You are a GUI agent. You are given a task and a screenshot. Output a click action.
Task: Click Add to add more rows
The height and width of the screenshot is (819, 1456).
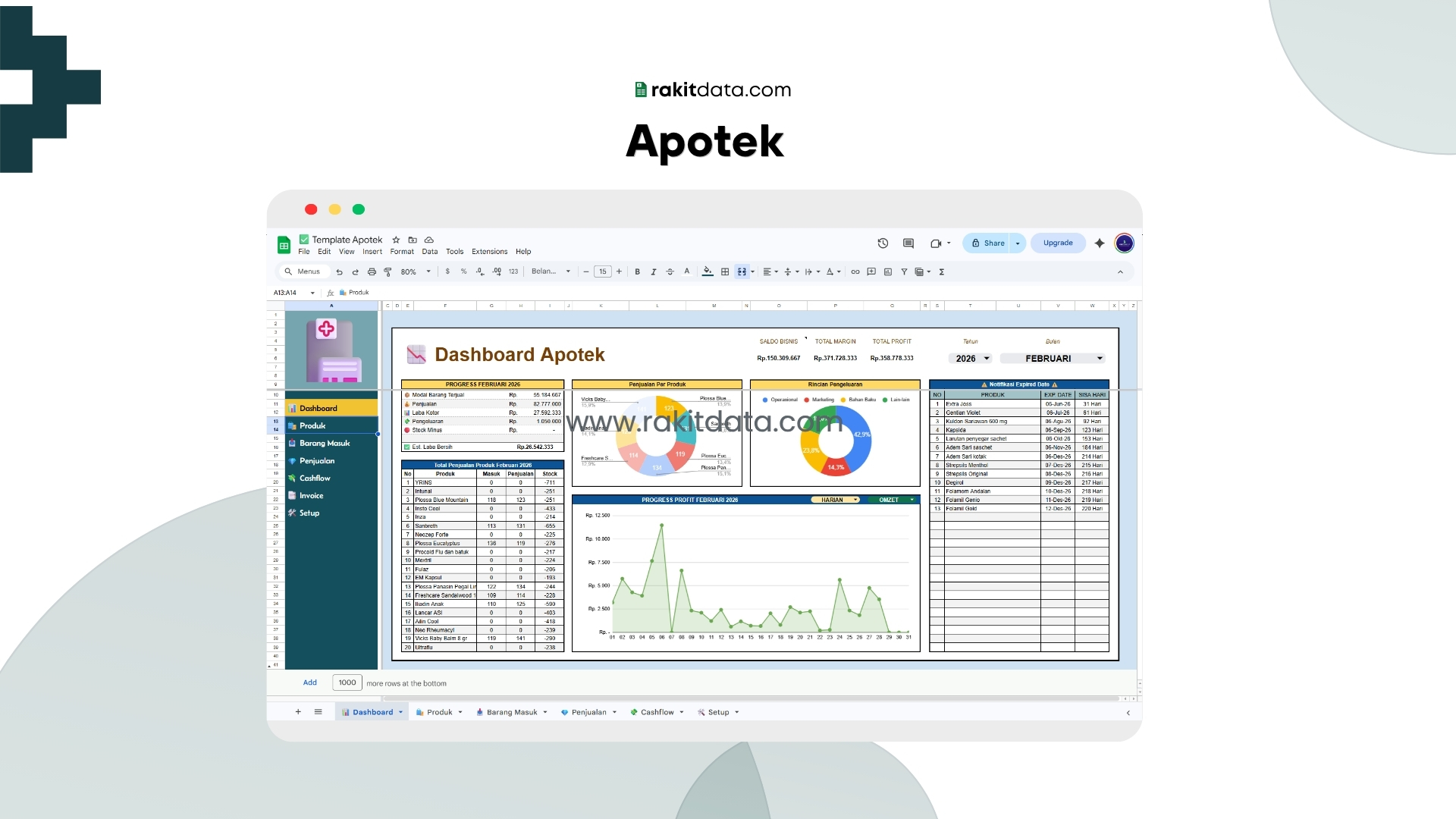click(310, 682)
